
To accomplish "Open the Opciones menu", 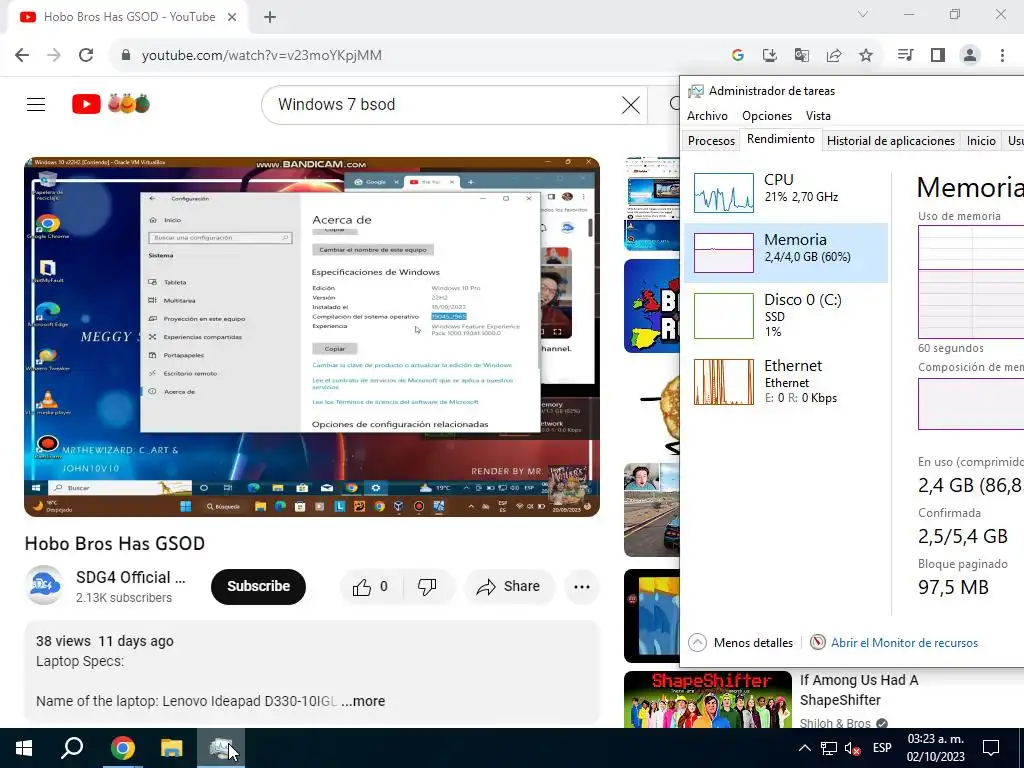I will click(x=767, y=116).
